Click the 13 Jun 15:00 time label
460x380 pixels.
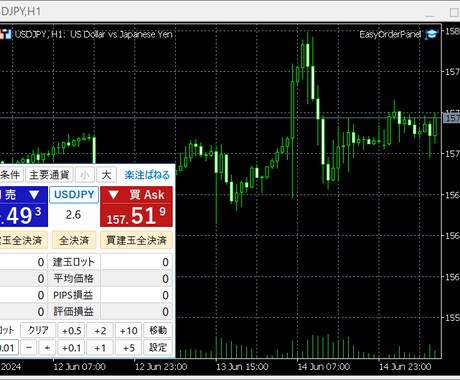point(242,367)
